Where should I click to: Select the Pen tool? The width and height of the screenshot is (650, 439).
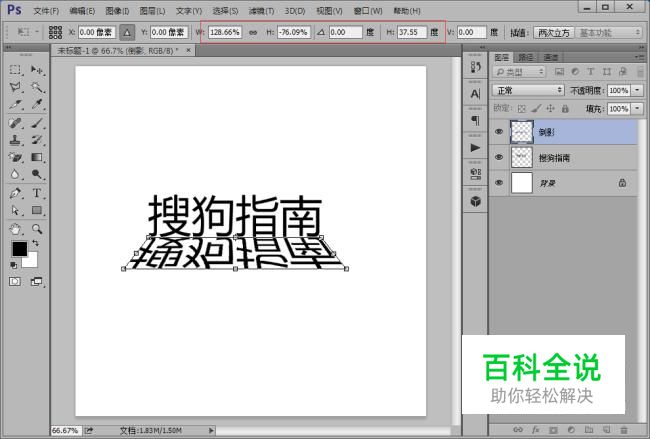(x=15, y=193)
